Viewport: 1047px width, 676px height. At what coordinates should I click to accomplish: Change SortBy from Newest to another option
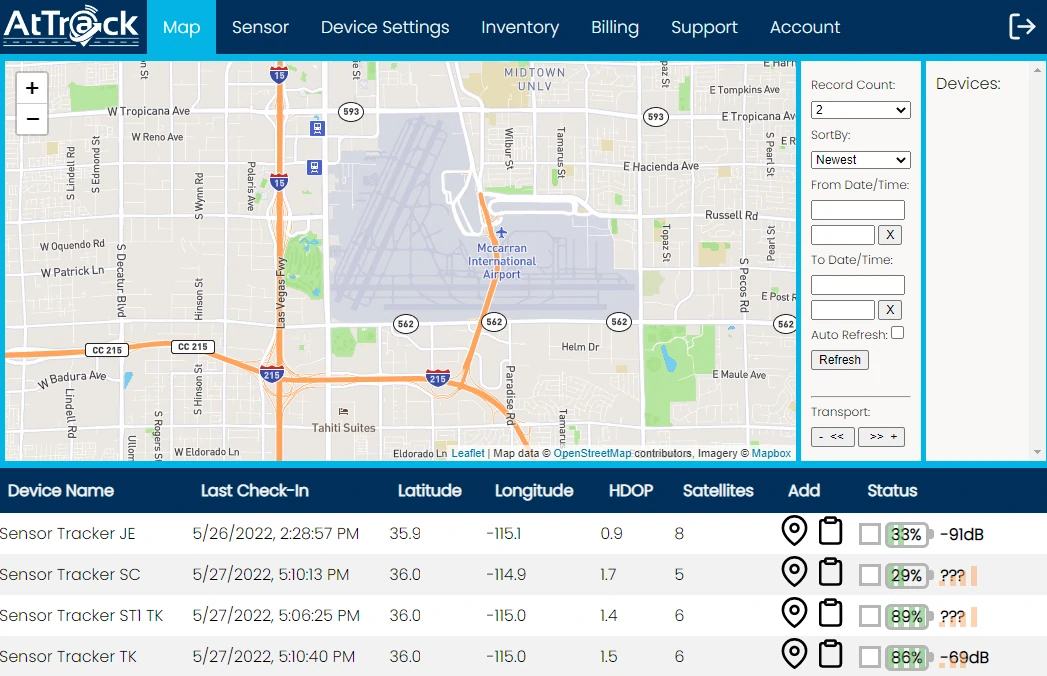tap(860, 159)
